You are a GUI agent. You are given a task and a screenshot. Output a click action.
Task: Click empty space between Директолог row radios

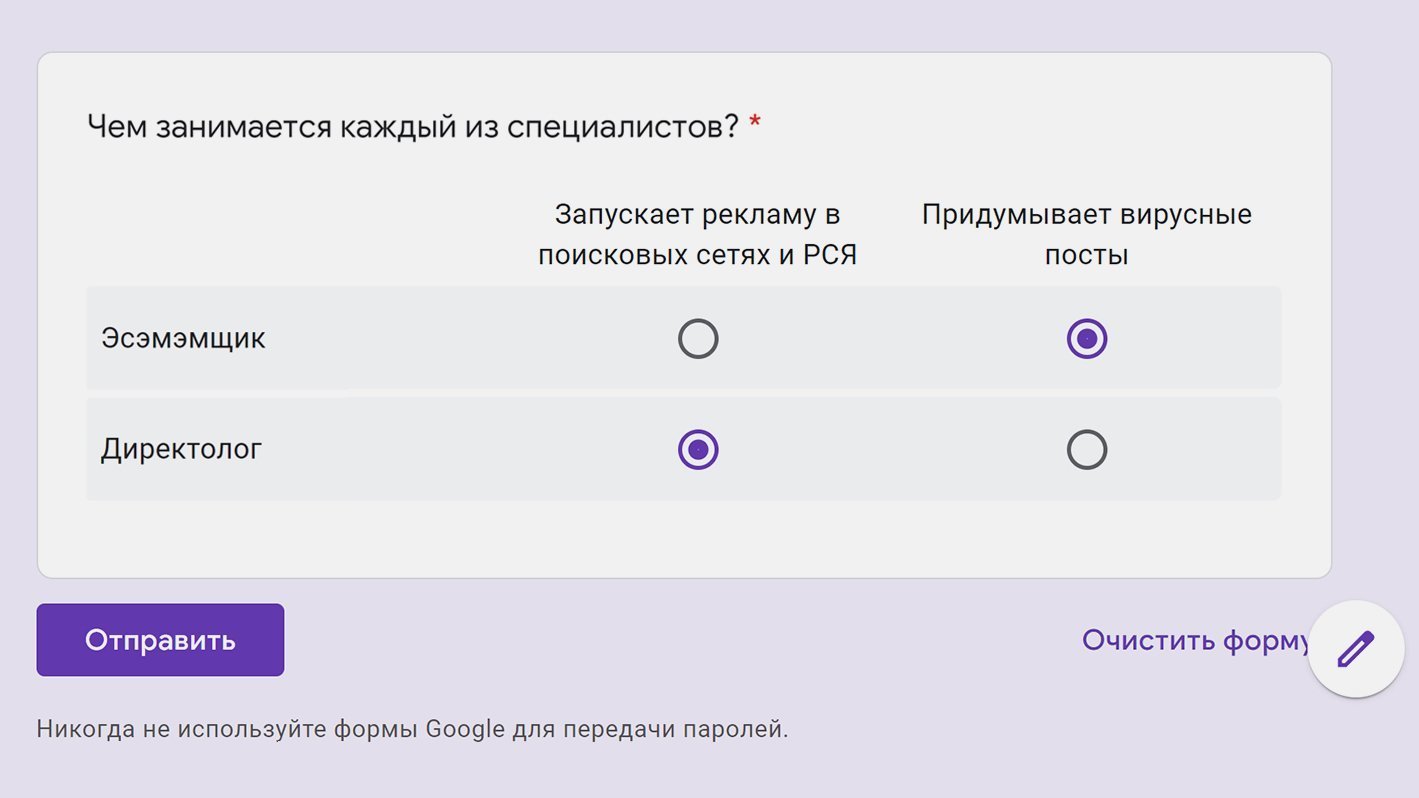coord(892,450)
